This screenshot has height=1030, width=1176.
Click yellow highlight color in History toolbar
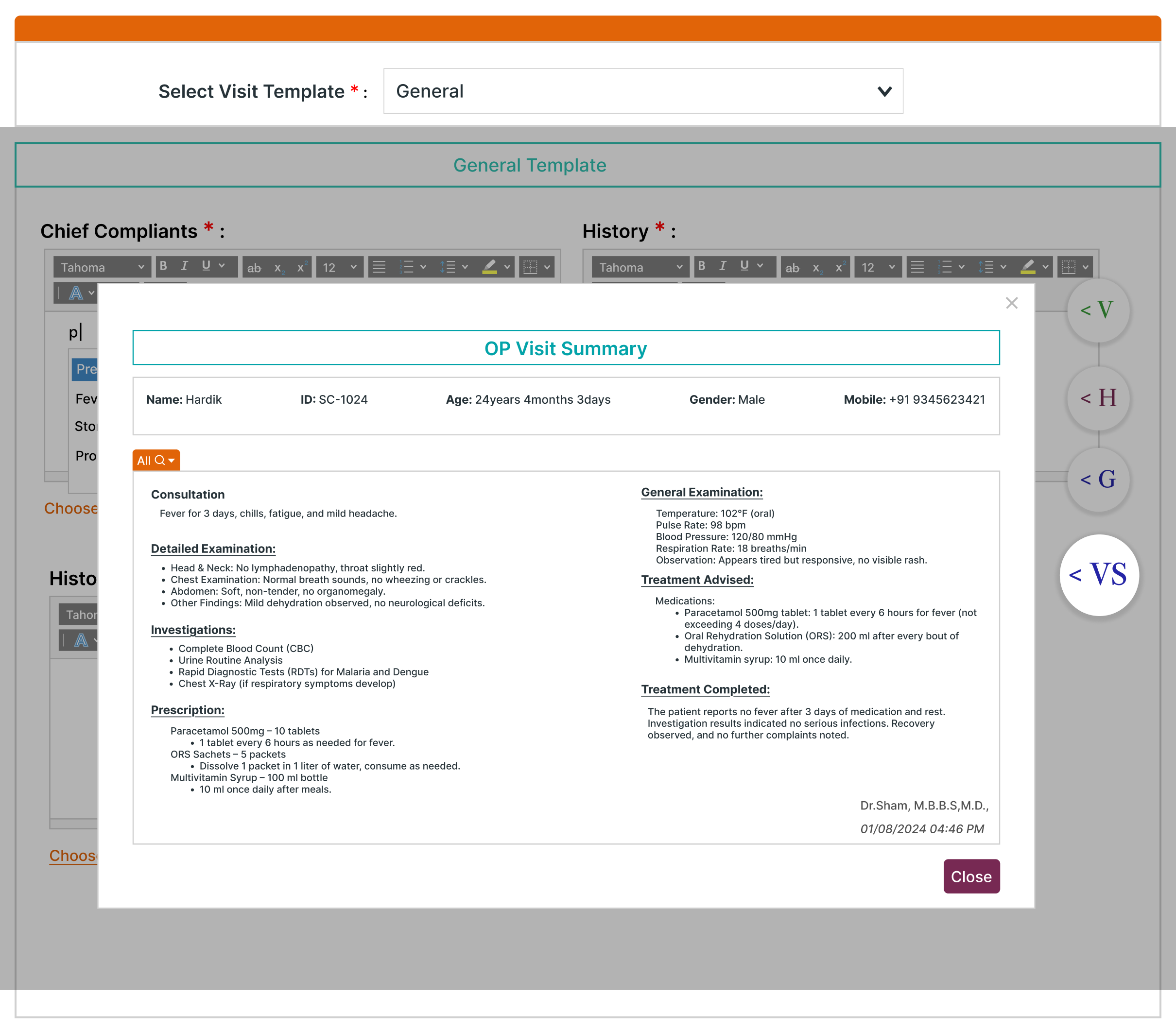(1028, 267)
